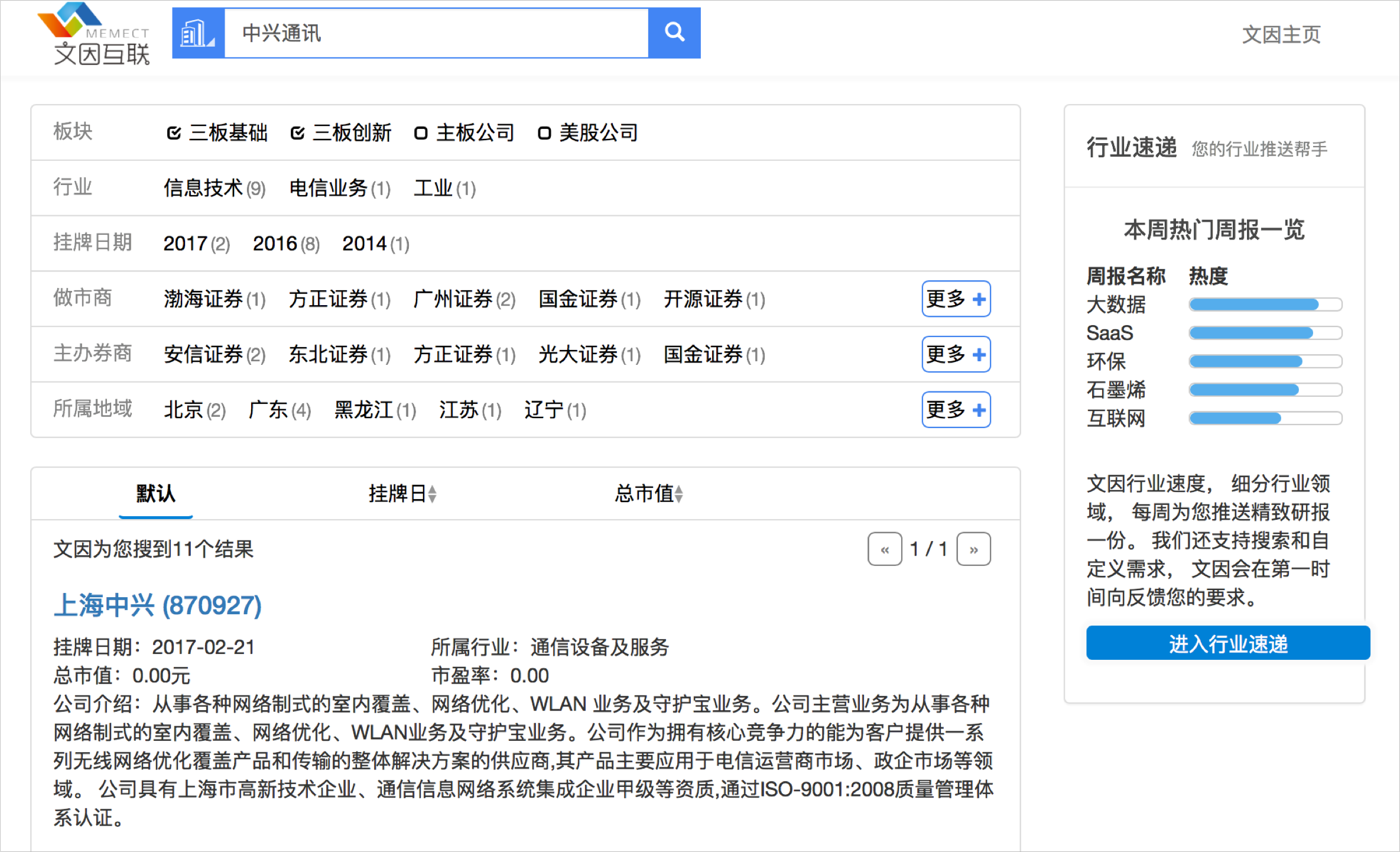The image size is (1400, 852).
Task: Click the 大数据 popularity bar
Action: tap(1265, 304)
